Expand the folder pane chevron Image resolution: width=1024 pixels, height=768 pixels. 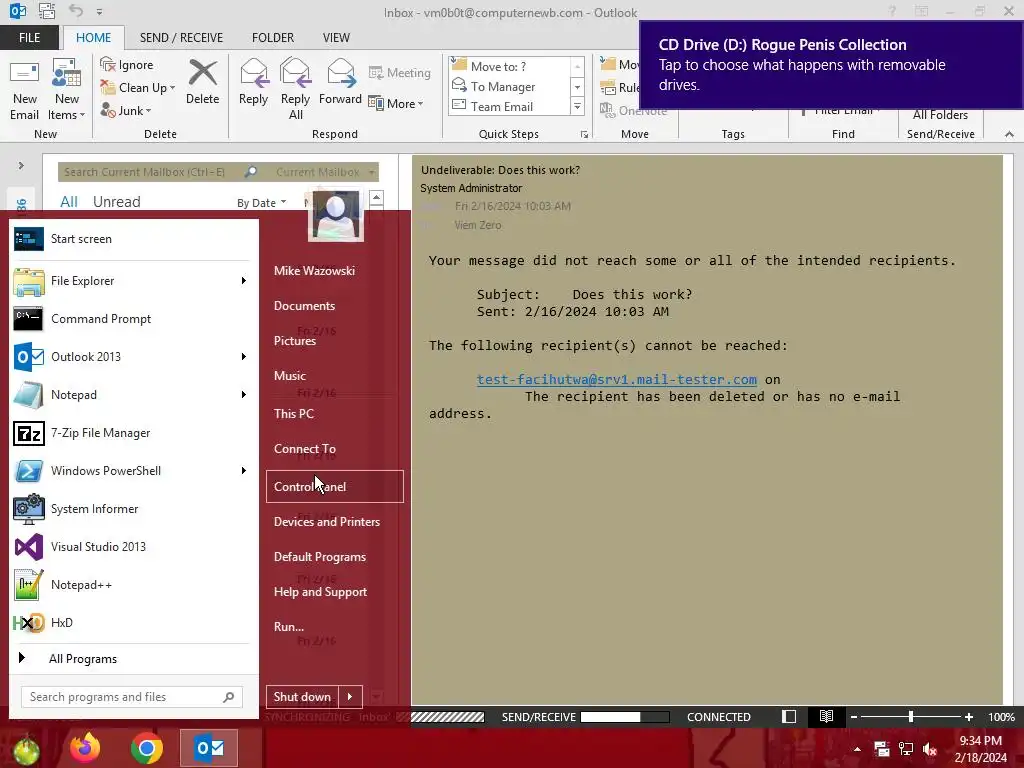[x=21, y=166]
